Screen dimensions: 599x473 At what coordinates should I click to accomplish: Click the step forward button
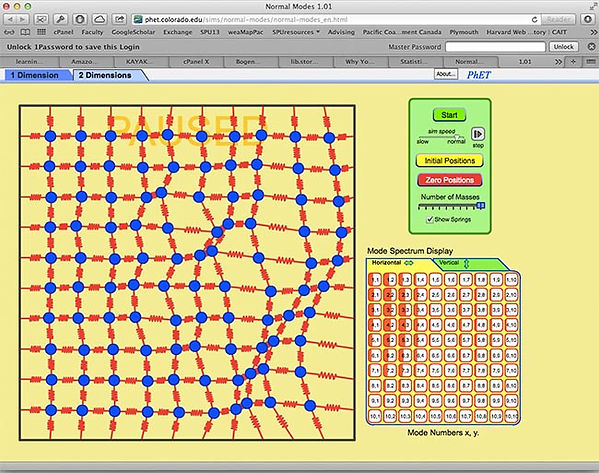478,134
